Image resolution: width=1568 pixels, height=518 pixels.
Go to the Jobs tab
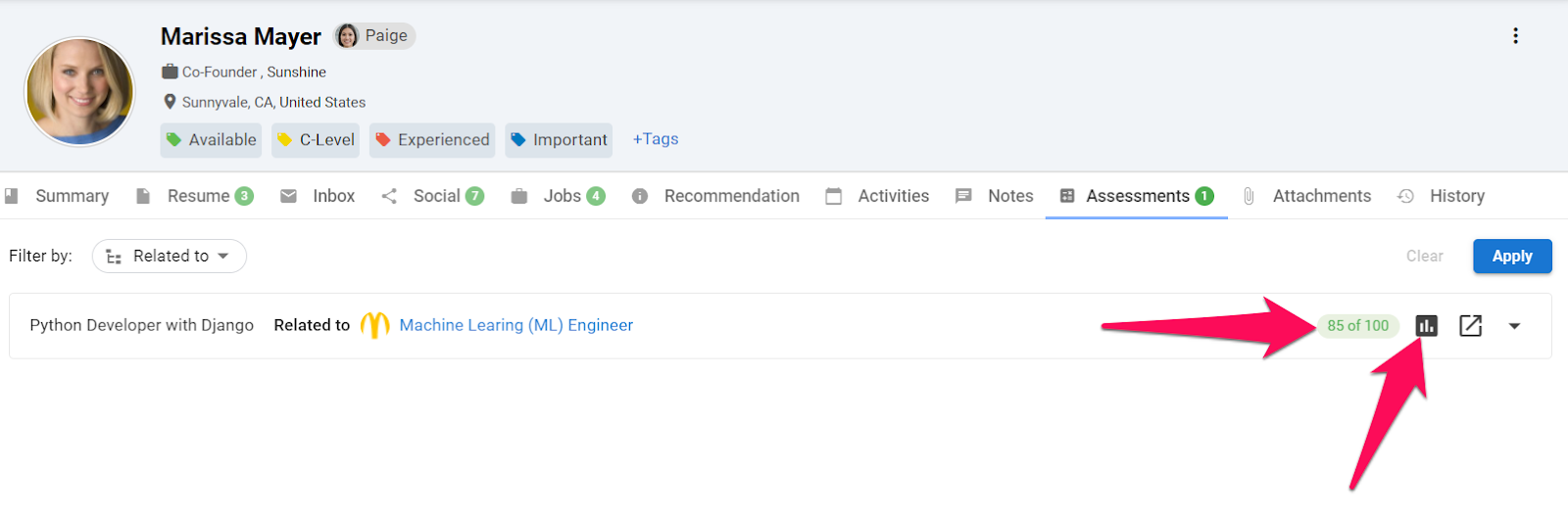pos(558,196)
